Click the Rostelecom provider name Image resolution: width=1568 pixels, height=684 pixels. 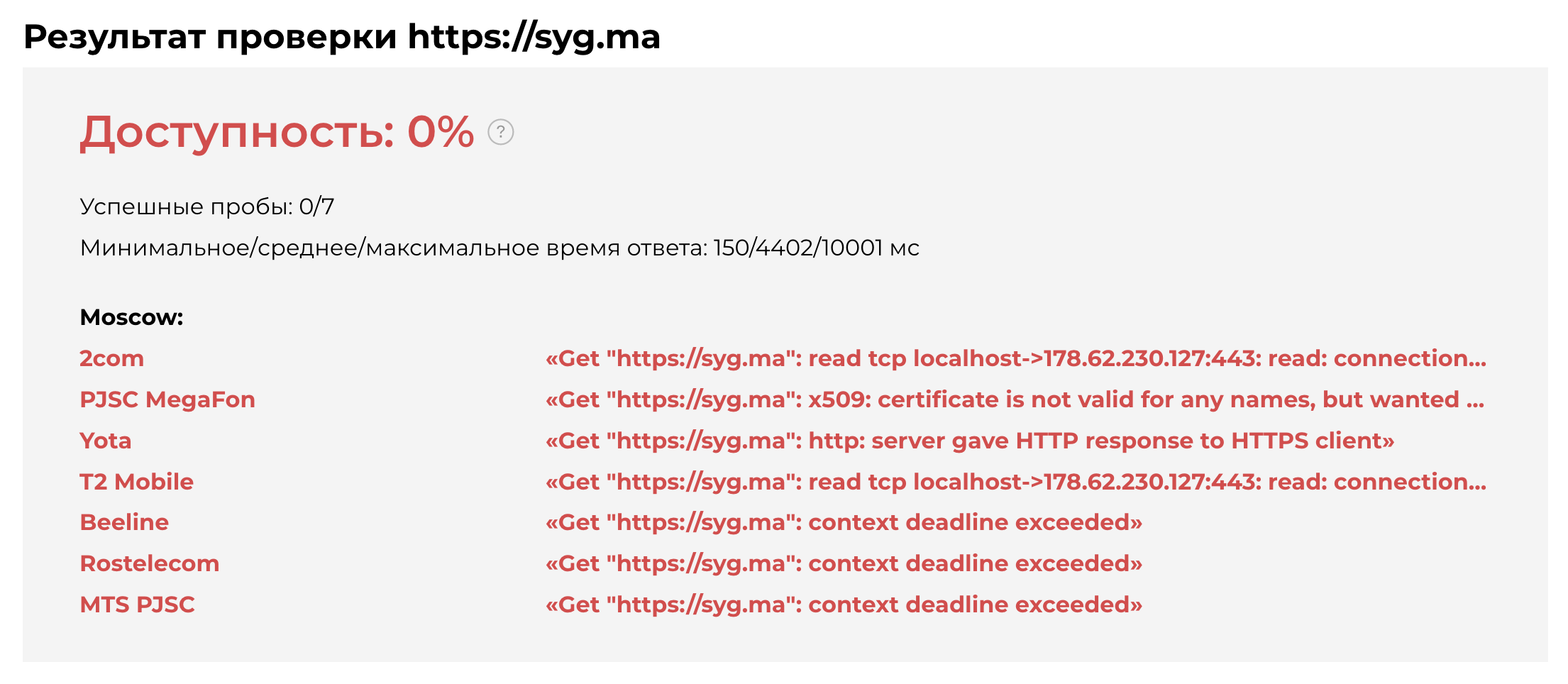click(x=149, y=563)
